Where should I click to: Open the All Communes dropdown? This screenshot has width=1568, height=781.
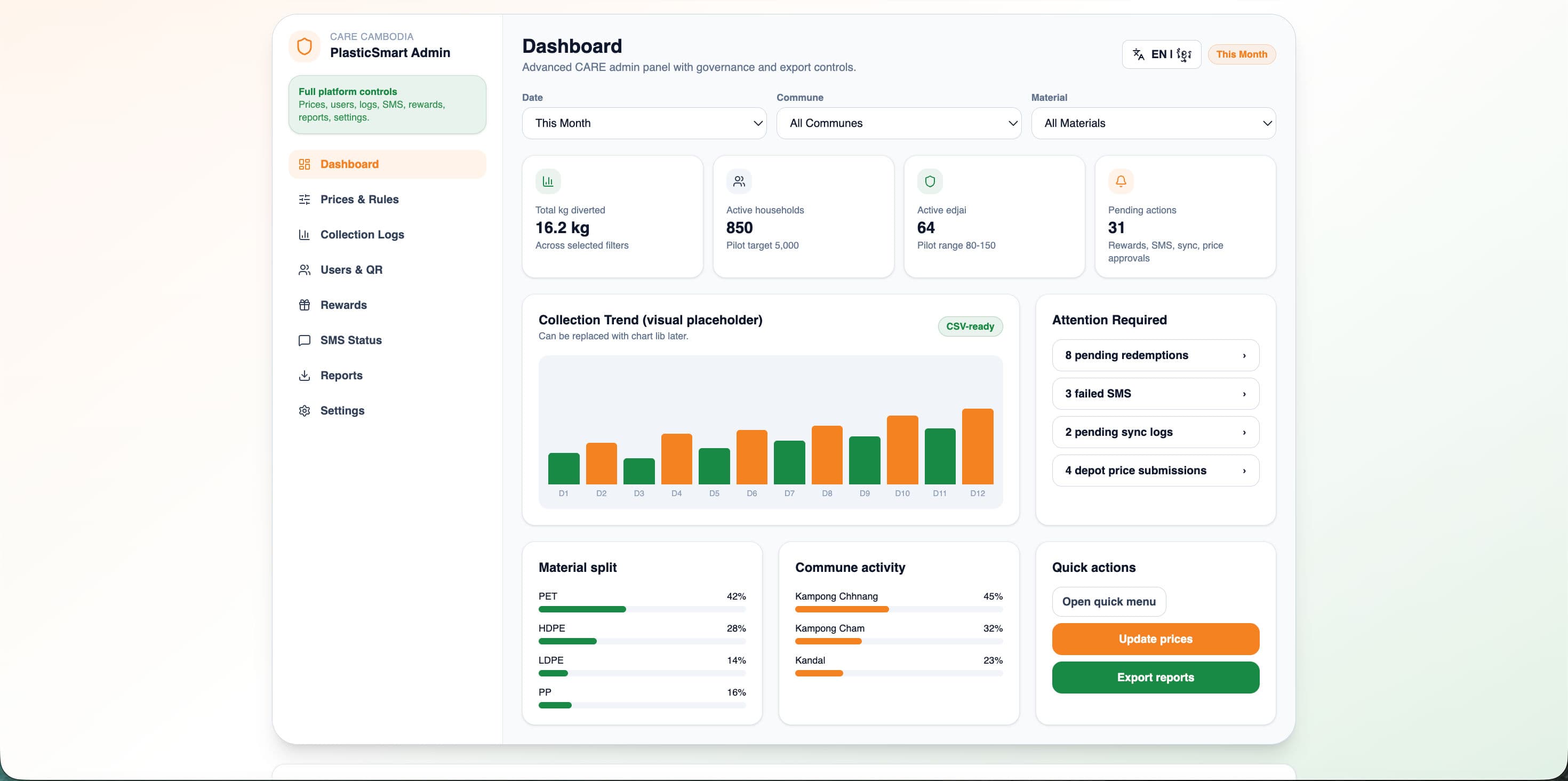[x=899, y=124]
